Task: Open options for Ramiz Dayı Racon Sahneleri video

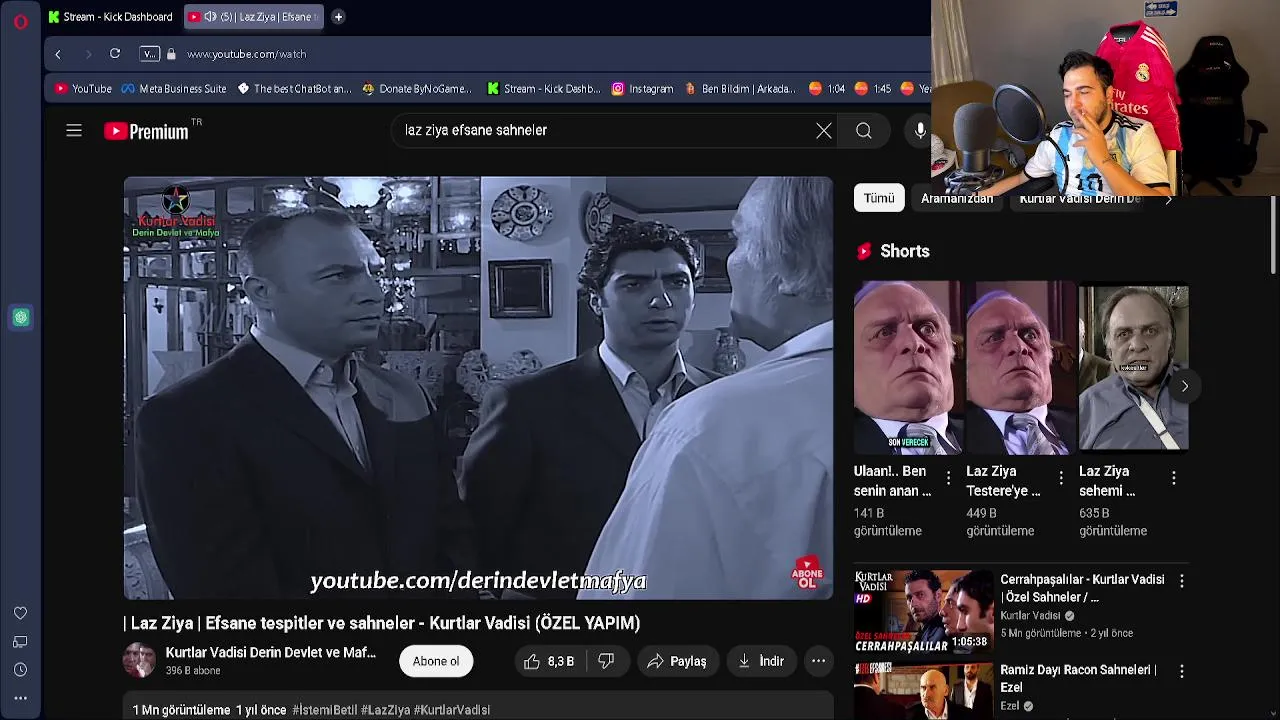Action: pyautogui.click(x=1182, y=672)
